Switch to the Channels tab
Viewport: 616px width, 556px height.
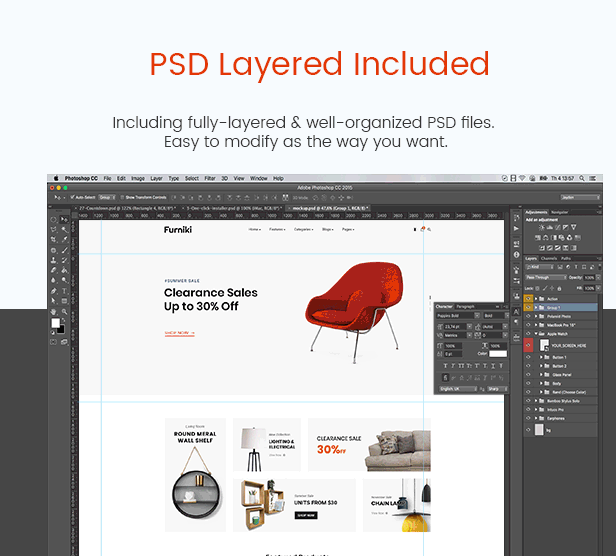click(549, 259)
